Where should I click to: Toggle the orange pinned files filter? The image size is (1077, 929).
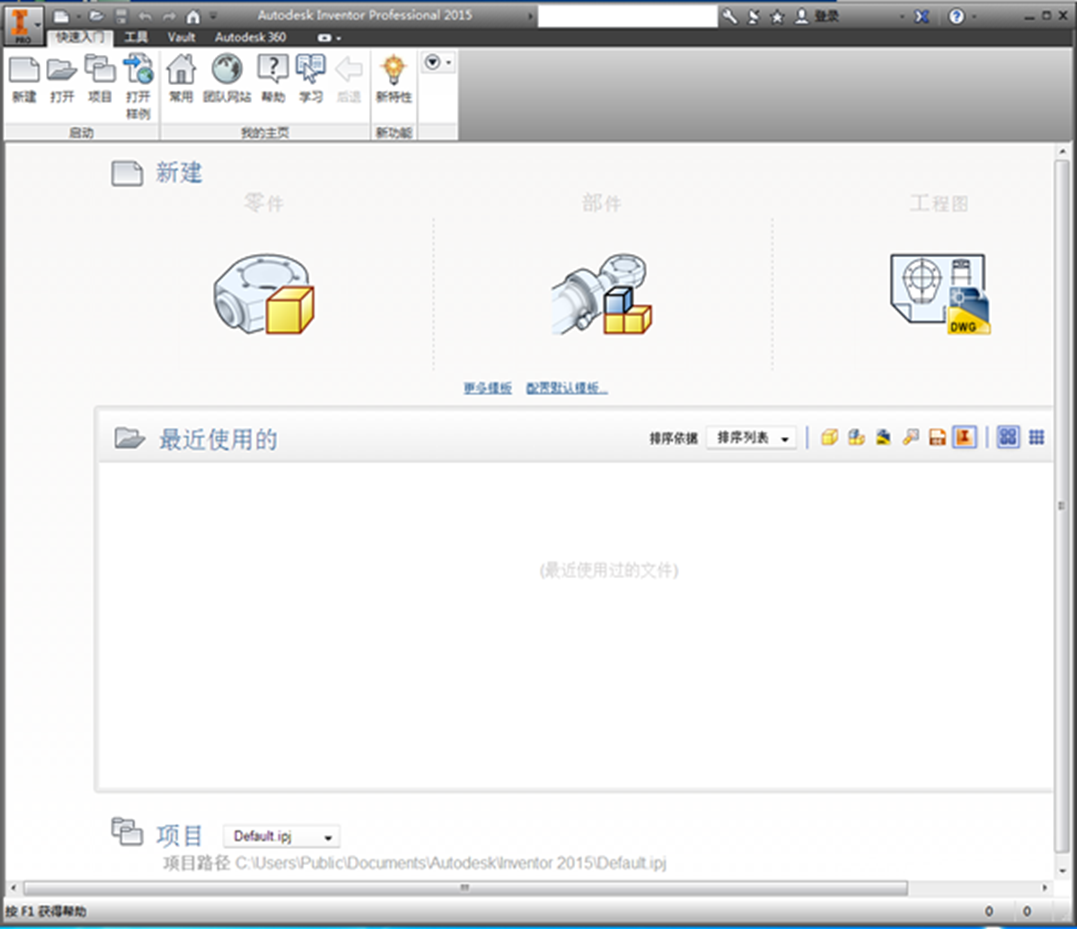[964, 437]
